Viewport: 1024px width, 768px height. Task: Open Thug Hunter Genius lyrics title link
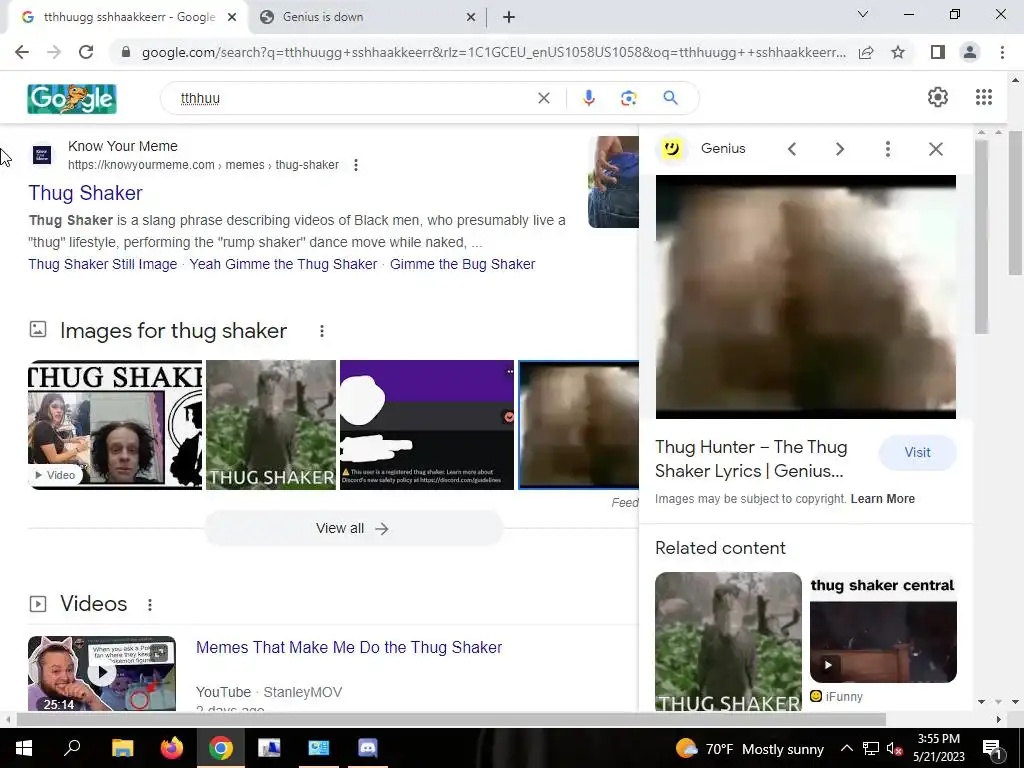[751, 459]
